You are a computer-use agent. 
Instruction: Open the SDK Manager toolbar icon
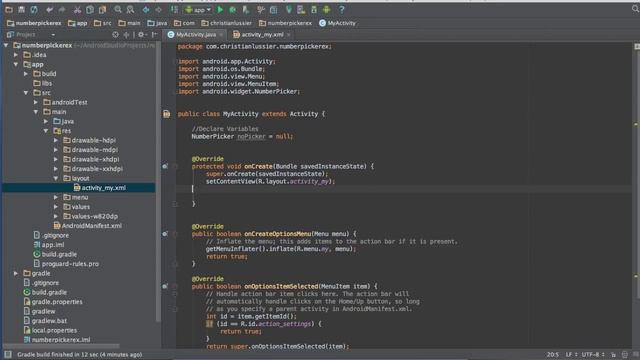point(313,9)
